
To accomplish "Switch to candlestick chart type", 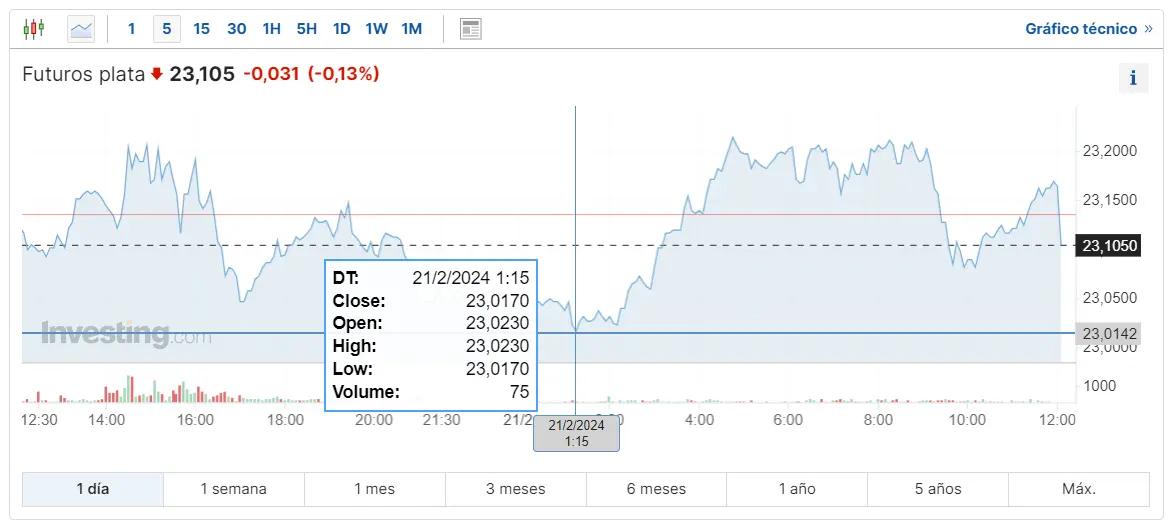I will pyautogui.click(x=33, y=29).
